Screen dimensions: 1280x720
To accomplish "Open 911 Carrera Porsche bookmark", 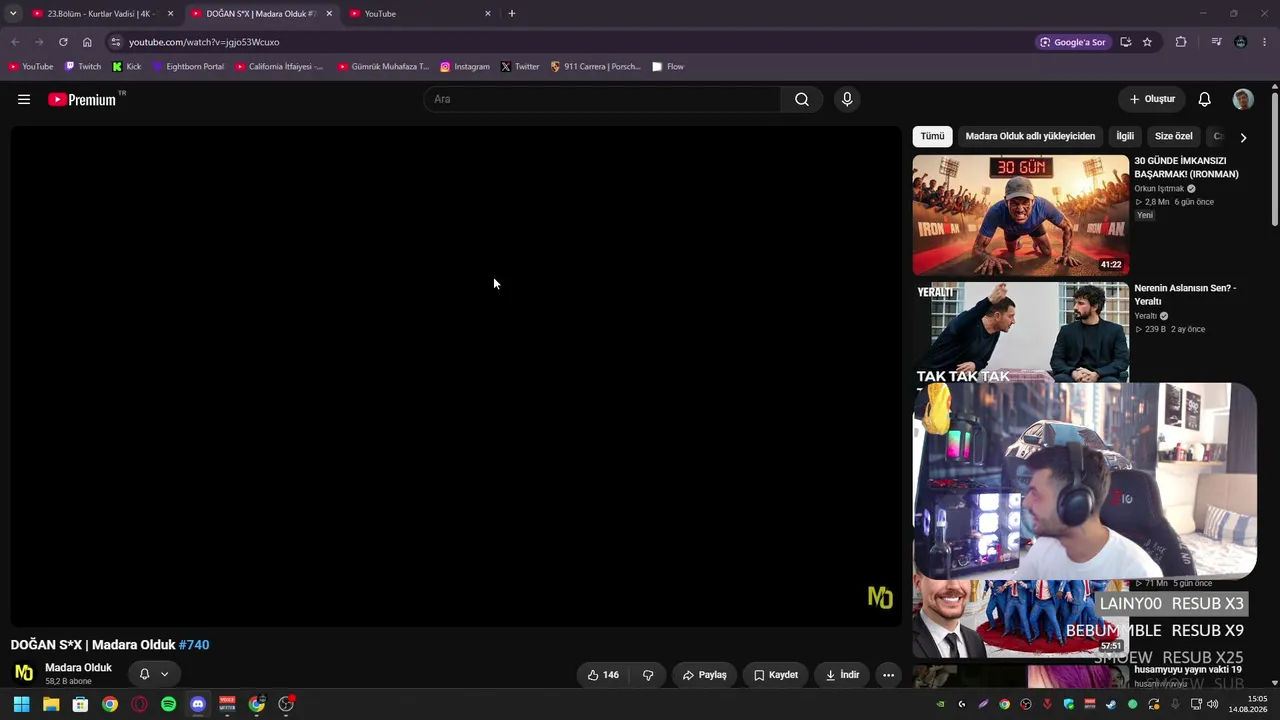I will (595, 67).
